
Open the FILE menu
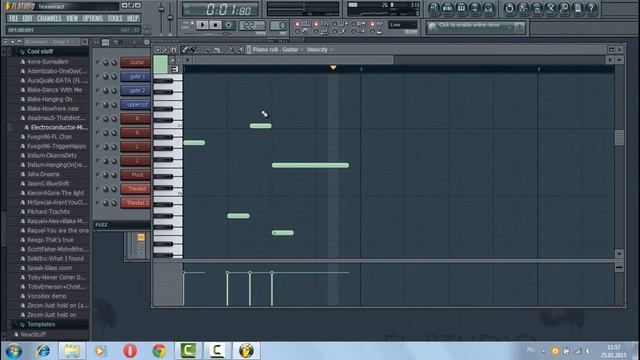[x=13, y=18]
